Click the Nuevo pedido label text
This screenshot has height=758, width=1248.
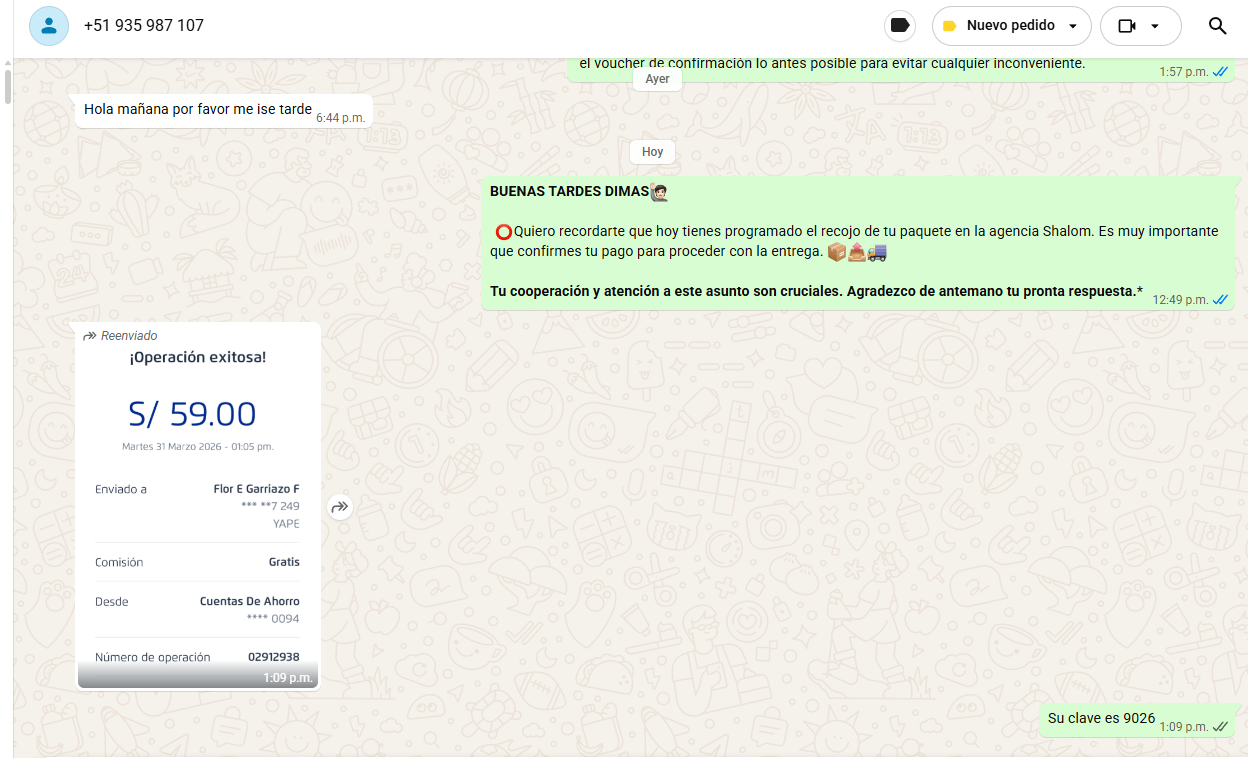[1008, 26]
